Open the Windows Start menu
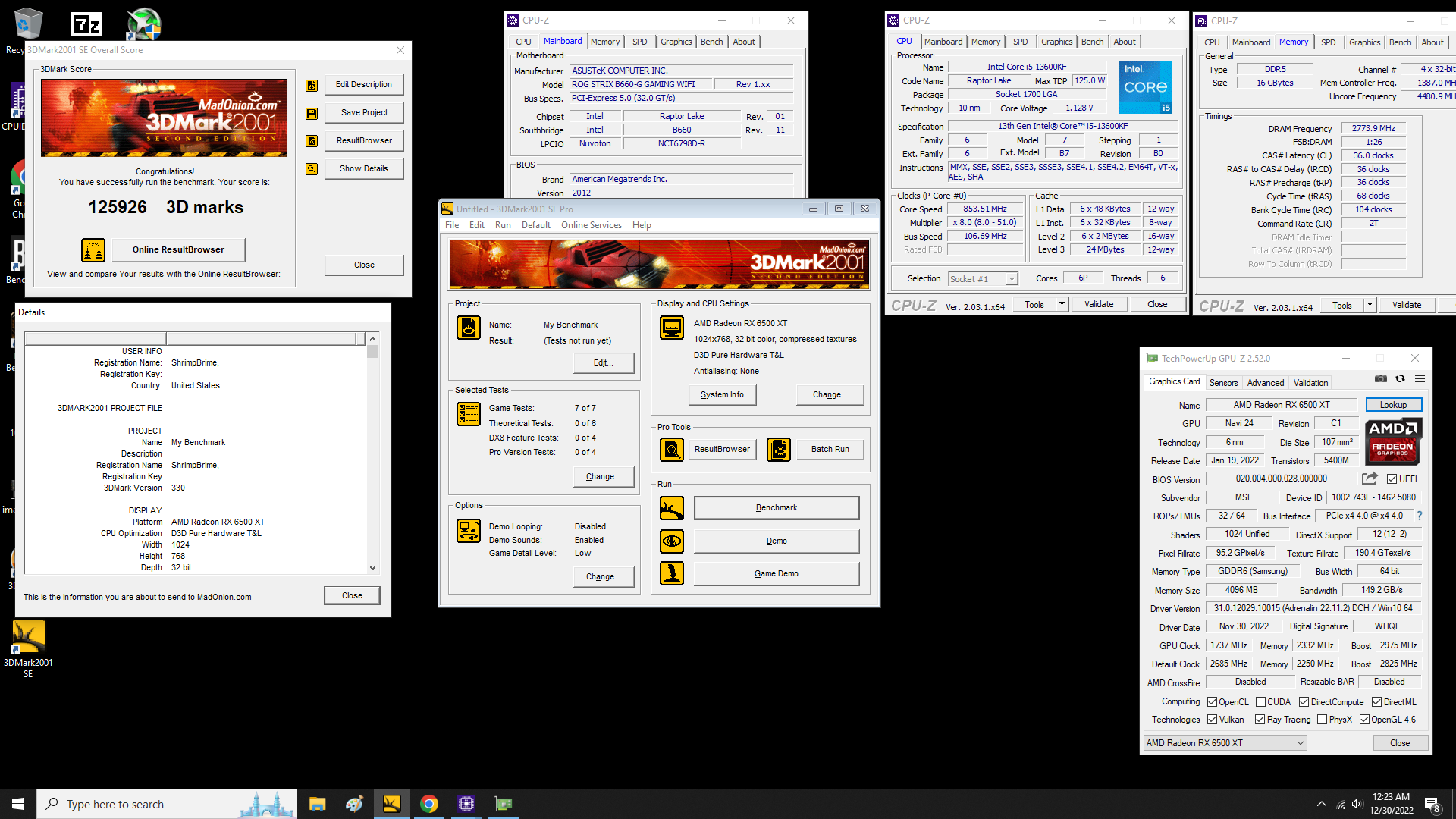 [x=18, y=804]
